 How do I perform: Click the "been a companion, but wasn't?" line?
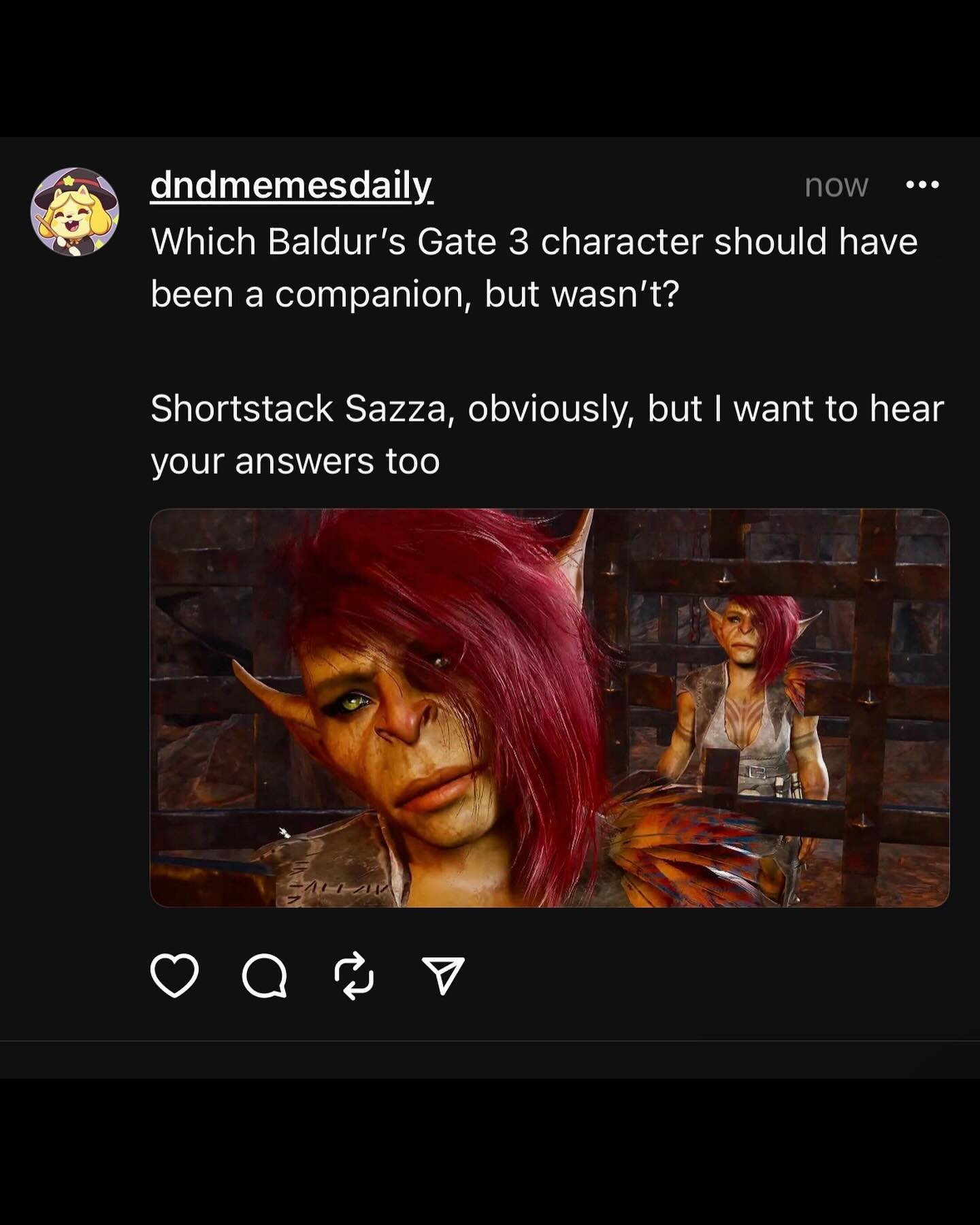coord(415,294)
